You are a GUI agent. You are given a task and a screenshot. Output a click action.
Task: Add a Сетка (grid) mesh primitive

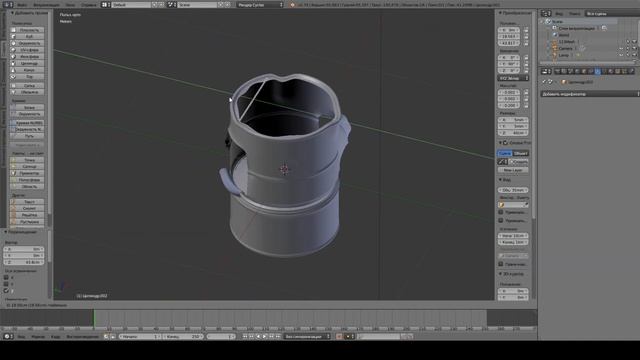pyautogui.click(x=27, y=86)
